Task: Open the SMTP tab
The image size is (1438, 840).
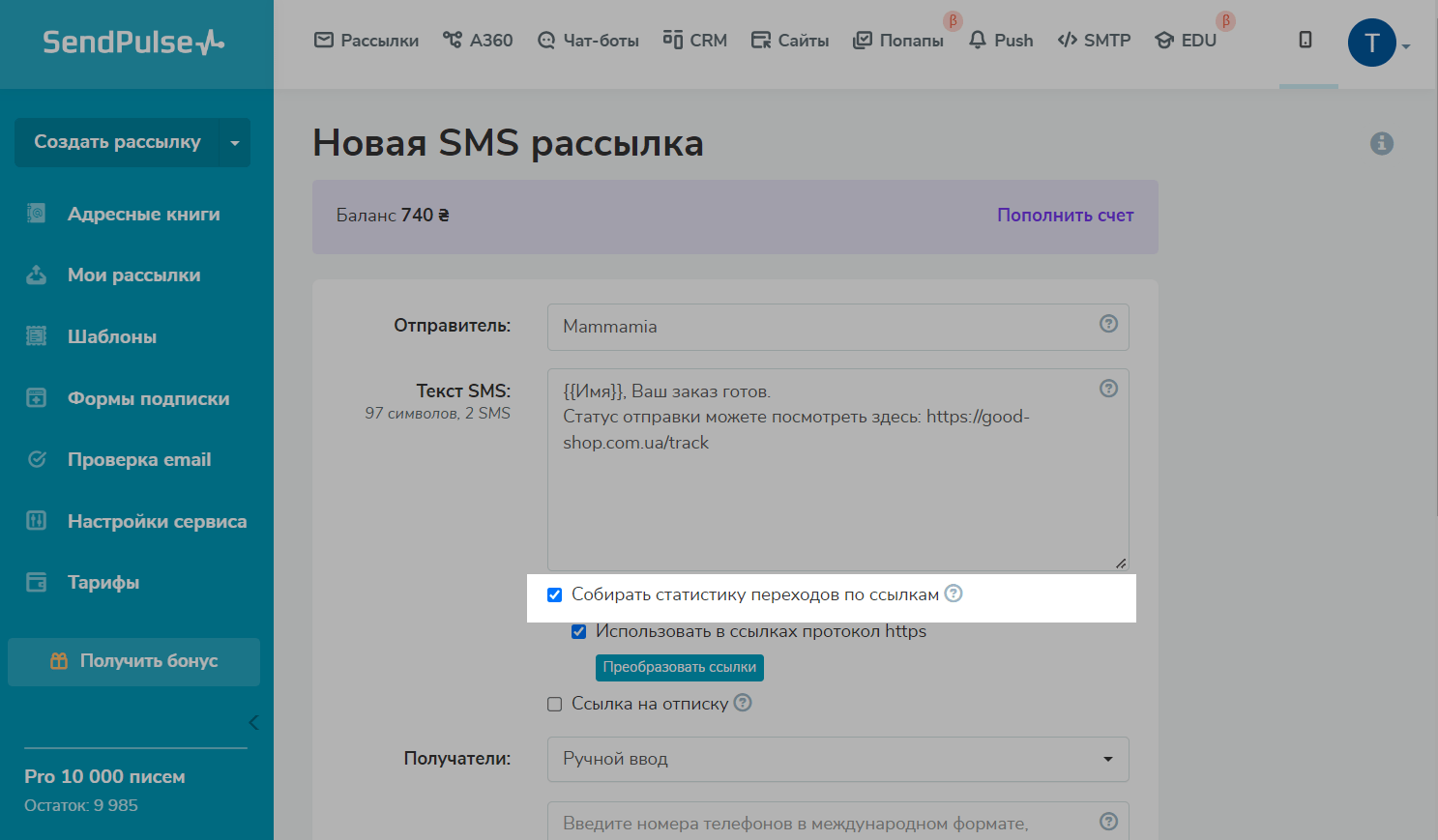Action: (1094, 41)
